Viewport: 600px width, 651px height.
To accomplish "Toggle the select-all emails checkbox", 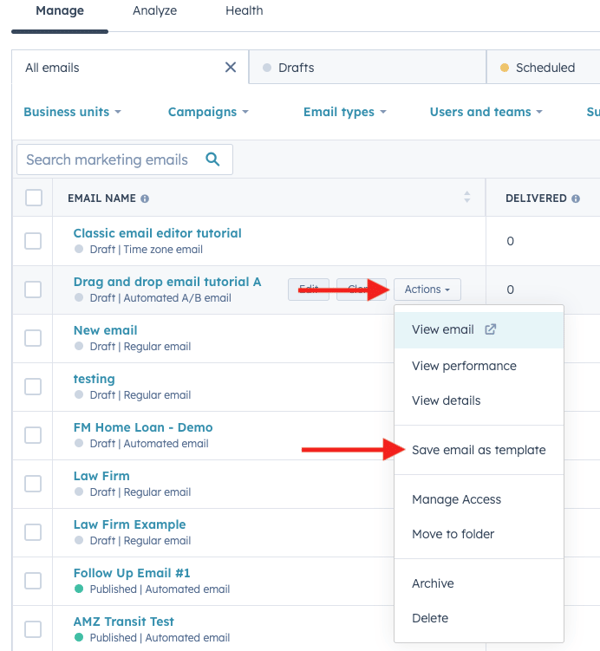I will point(34,198).
